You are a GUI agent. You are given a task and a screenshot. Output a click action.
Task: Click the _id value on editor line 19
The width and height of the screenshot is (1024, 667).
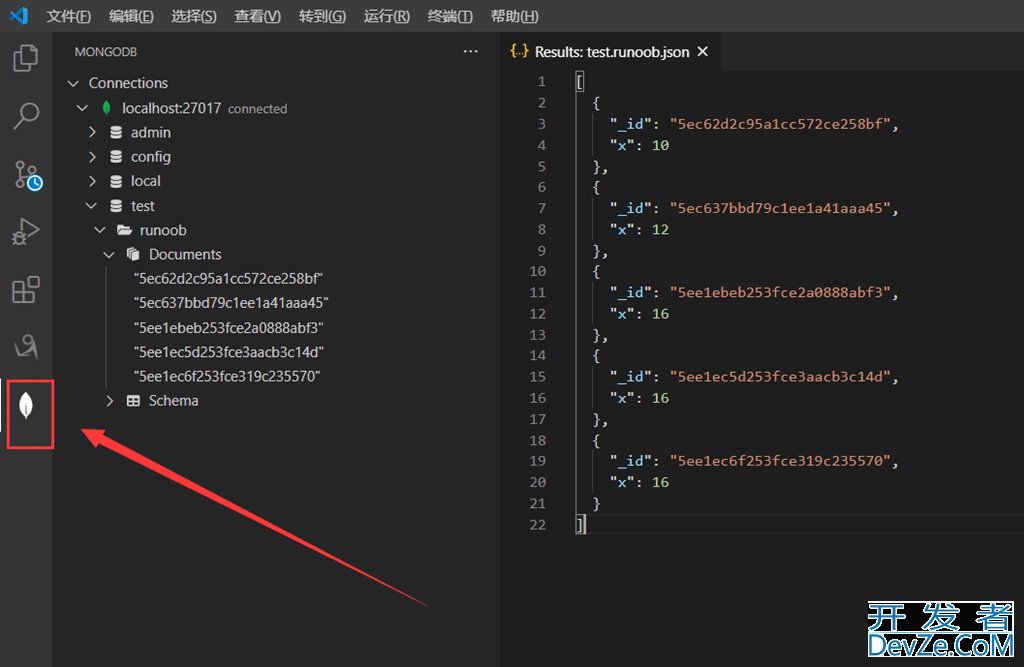780,461
